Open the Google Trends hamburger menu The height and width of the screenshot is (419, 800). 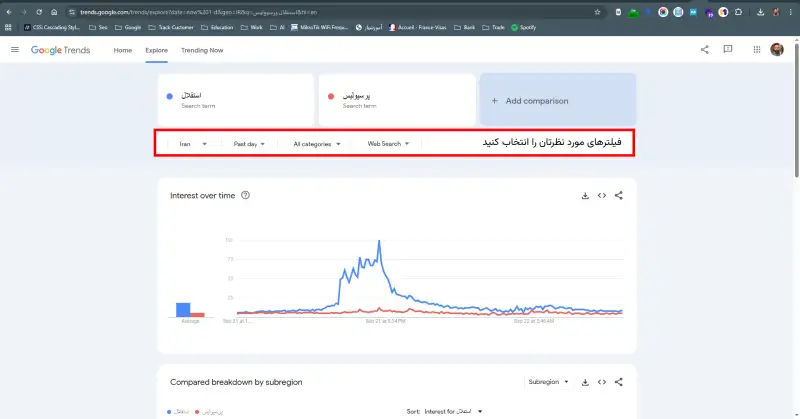15,50
